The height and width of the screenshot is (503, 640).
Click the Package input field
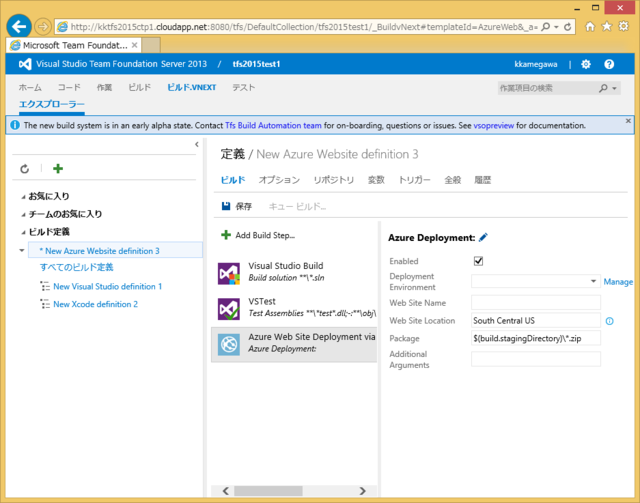pyautogui.click(x=536, y=338)
